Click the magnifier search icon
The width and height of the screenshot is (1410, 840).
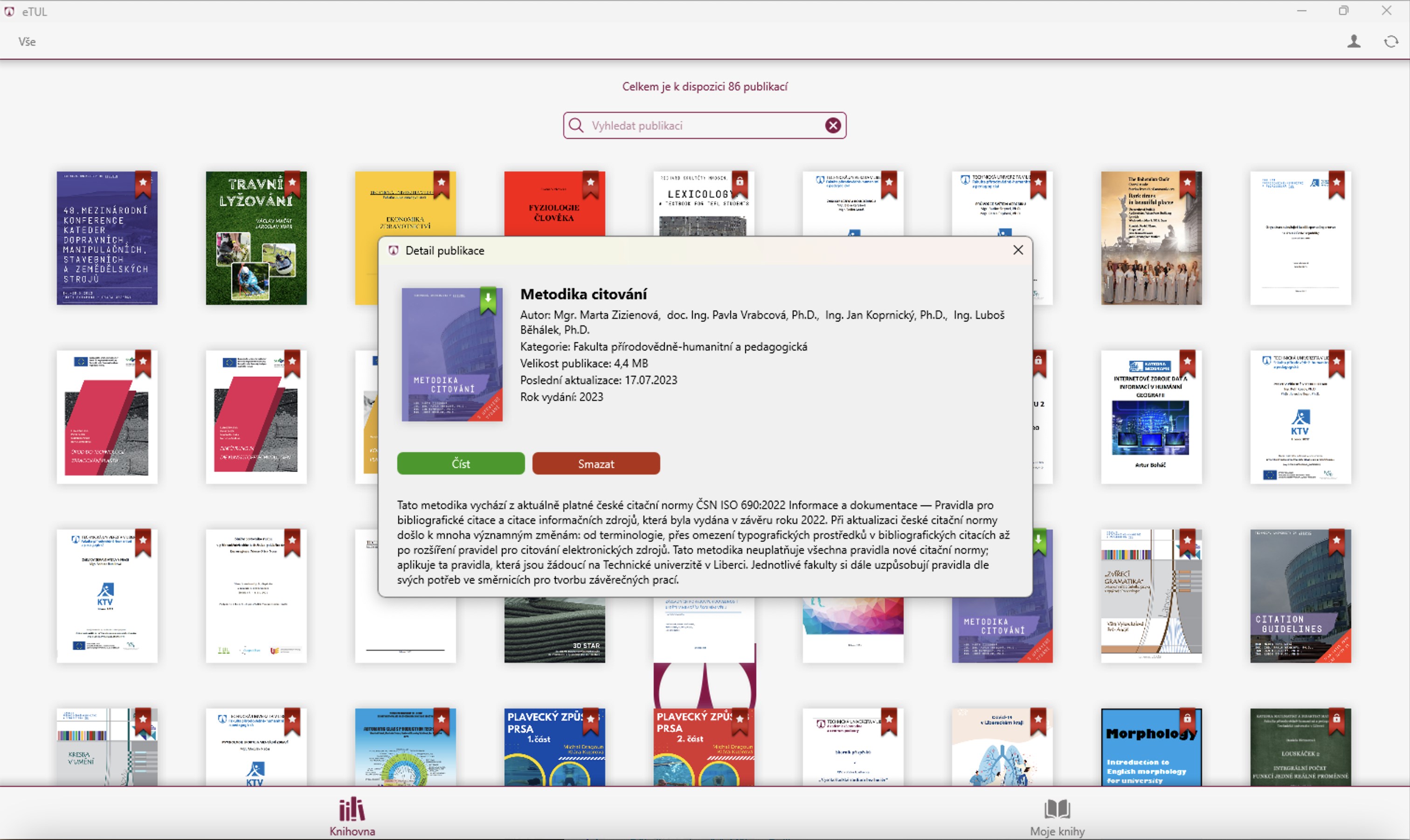point(576,126)
